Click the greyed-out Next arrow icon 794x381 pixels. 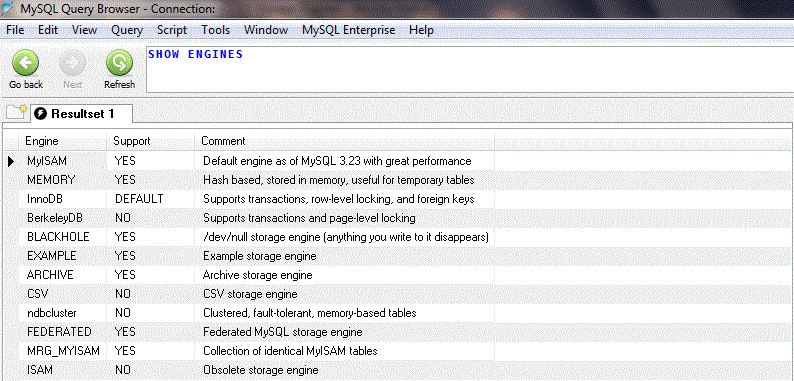pos(72,63)
